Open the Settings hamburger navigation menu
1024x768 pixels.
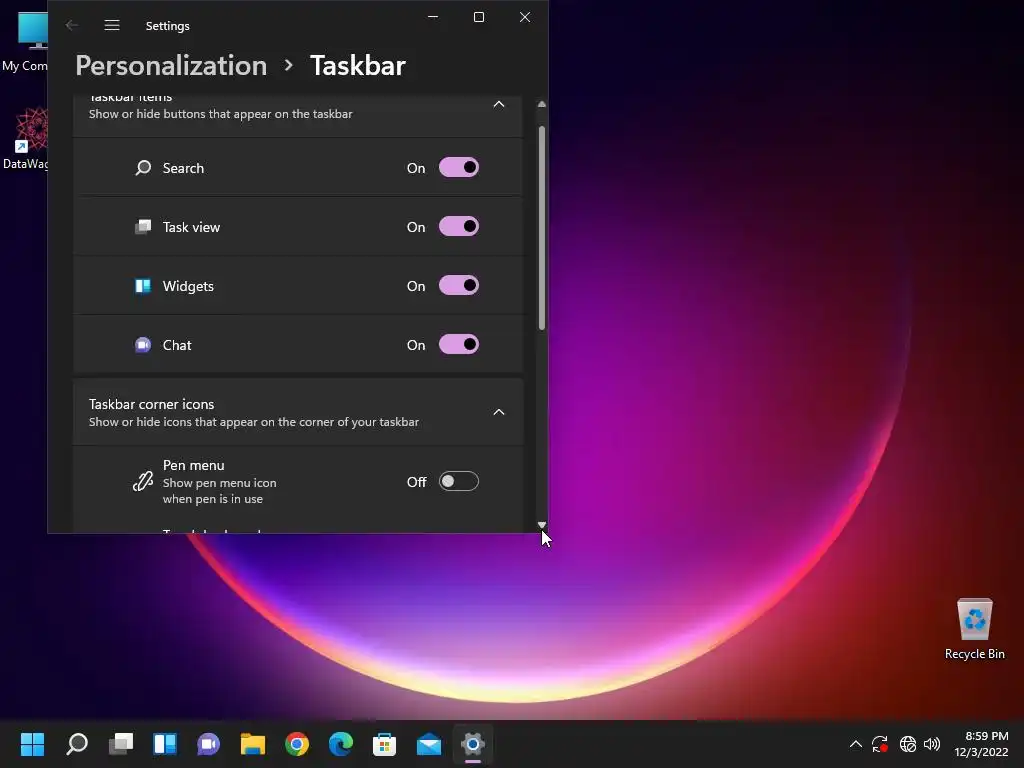112,25
